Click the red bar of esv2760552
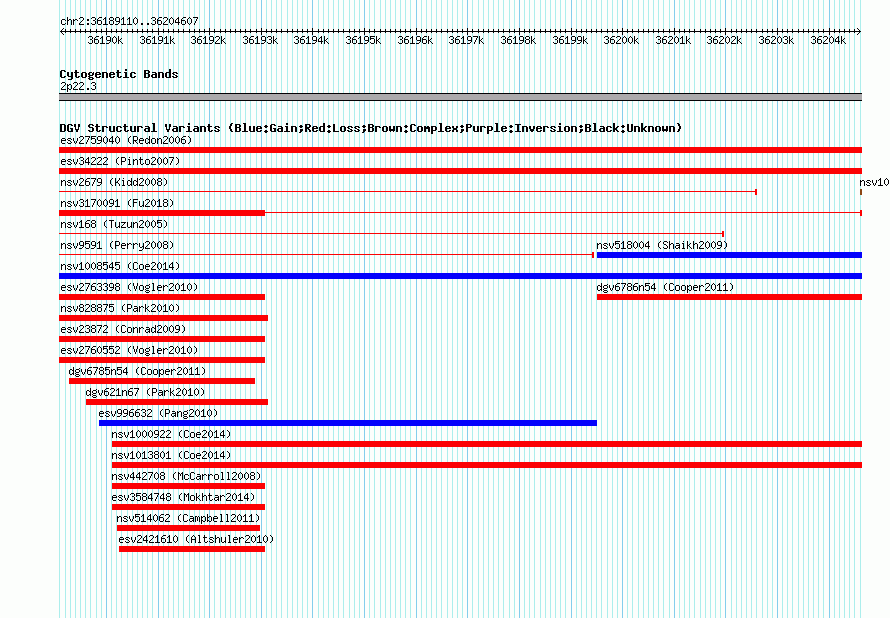Viewport: 890px width, 618px height. point(162,360)
